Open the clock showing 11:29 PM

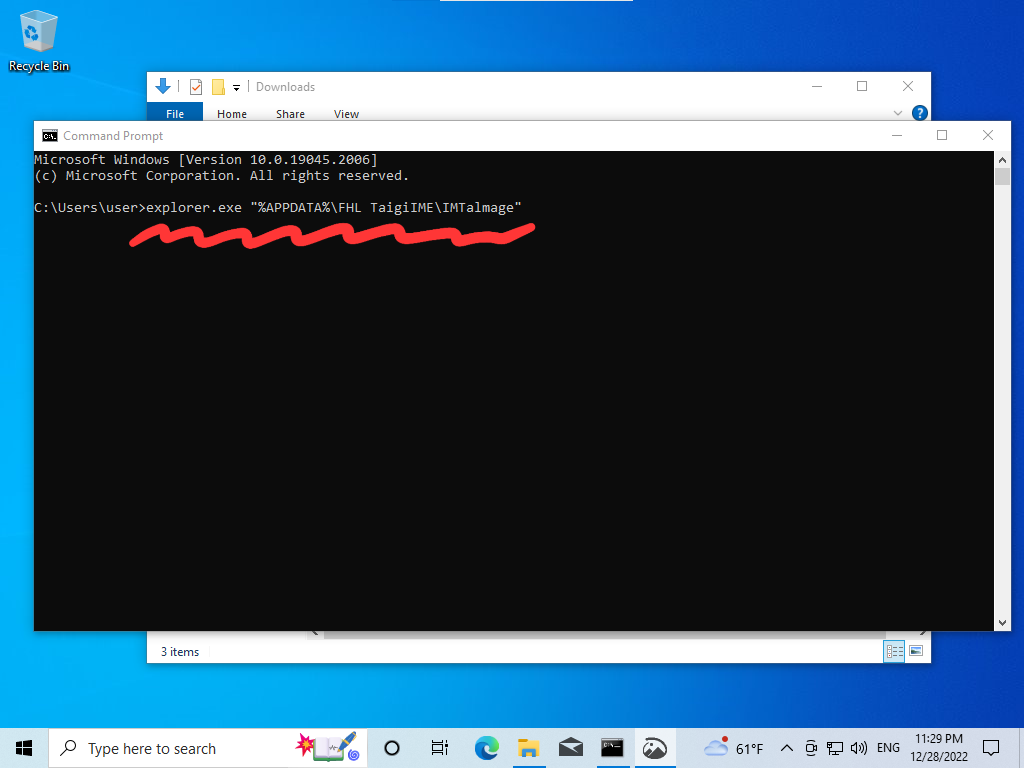point(939,748)
